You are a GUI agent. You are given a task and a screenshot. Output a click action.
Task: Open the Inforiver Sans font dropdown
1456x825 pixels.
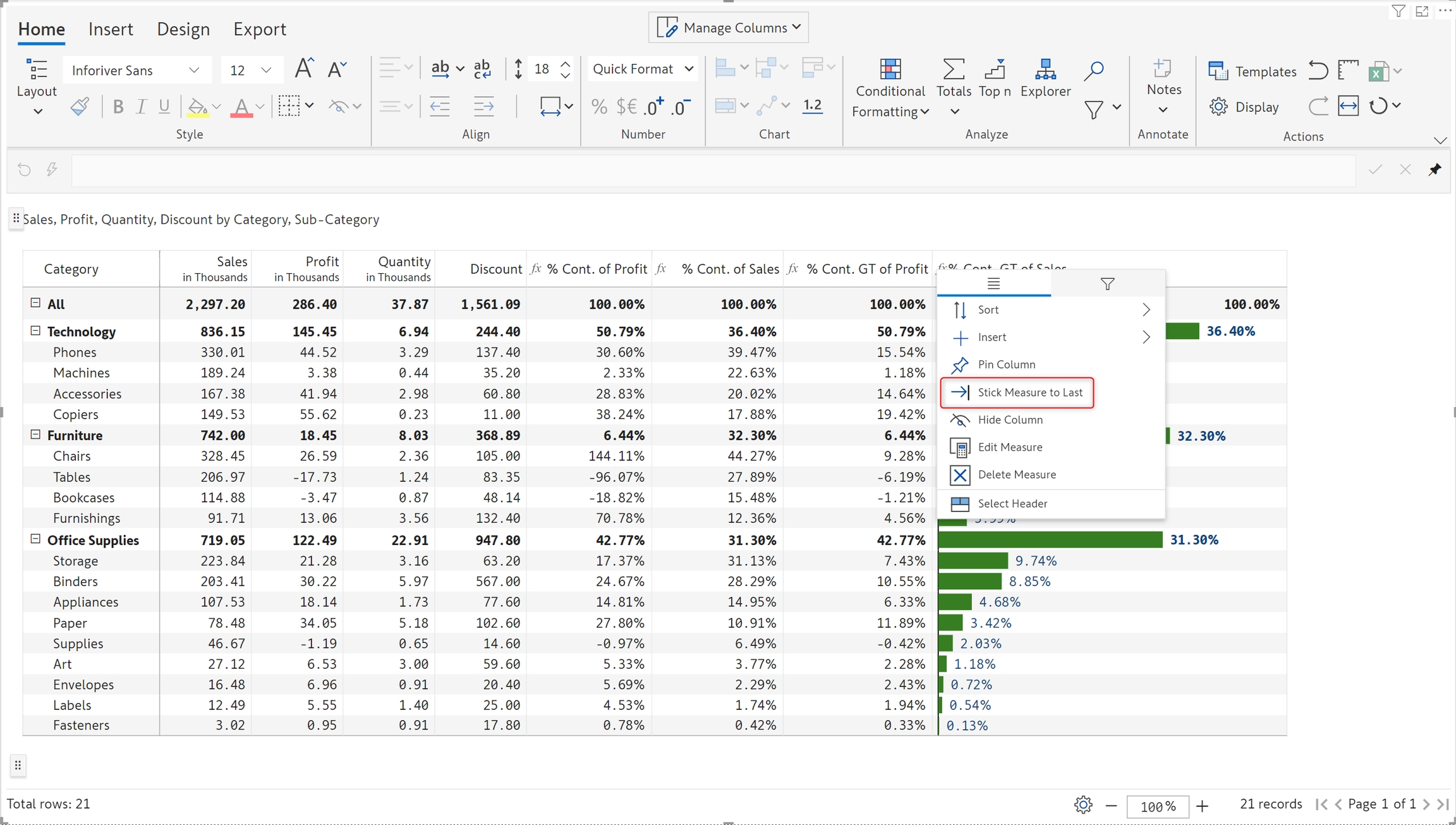click(135, 70)
